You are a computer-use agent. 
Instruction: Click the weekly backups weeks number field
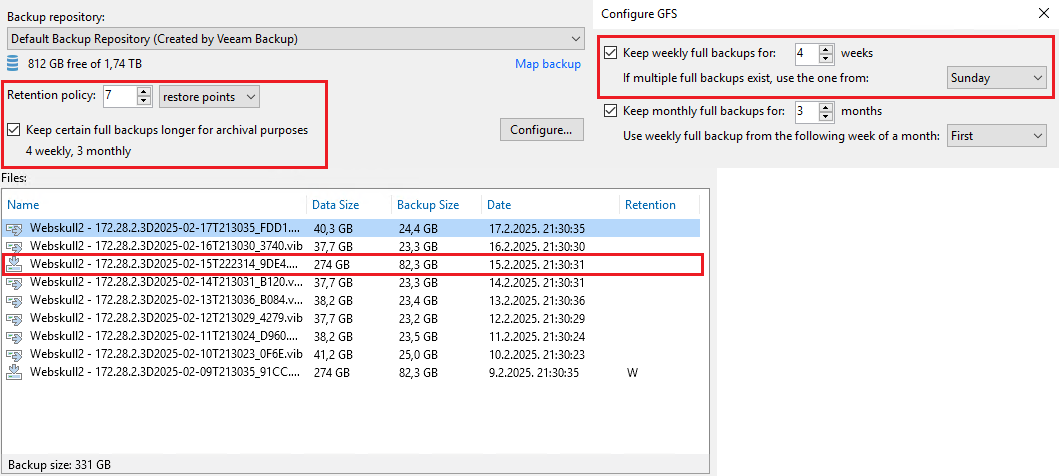pyautogui.click(x=807, y=53)
